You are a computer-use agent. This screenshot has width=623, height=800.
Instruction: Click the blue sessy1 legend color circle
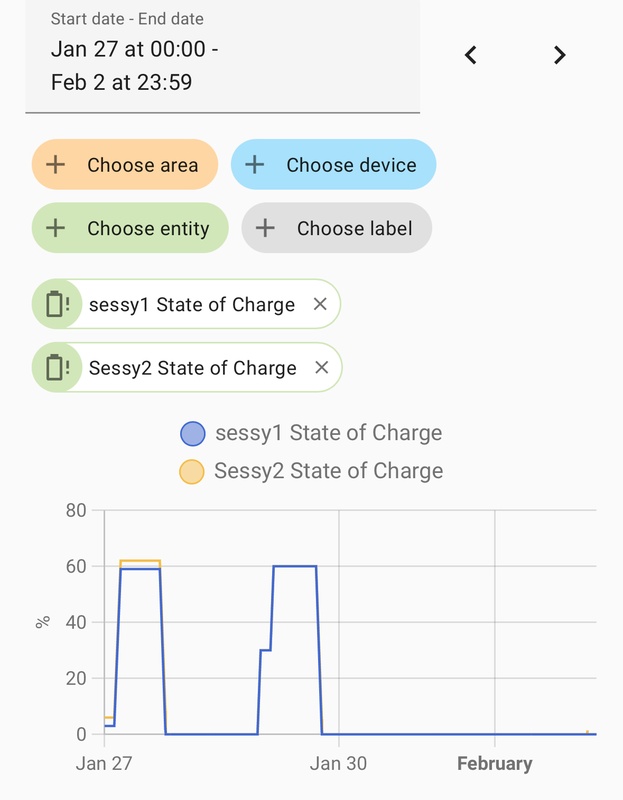[x=193, y=434]
